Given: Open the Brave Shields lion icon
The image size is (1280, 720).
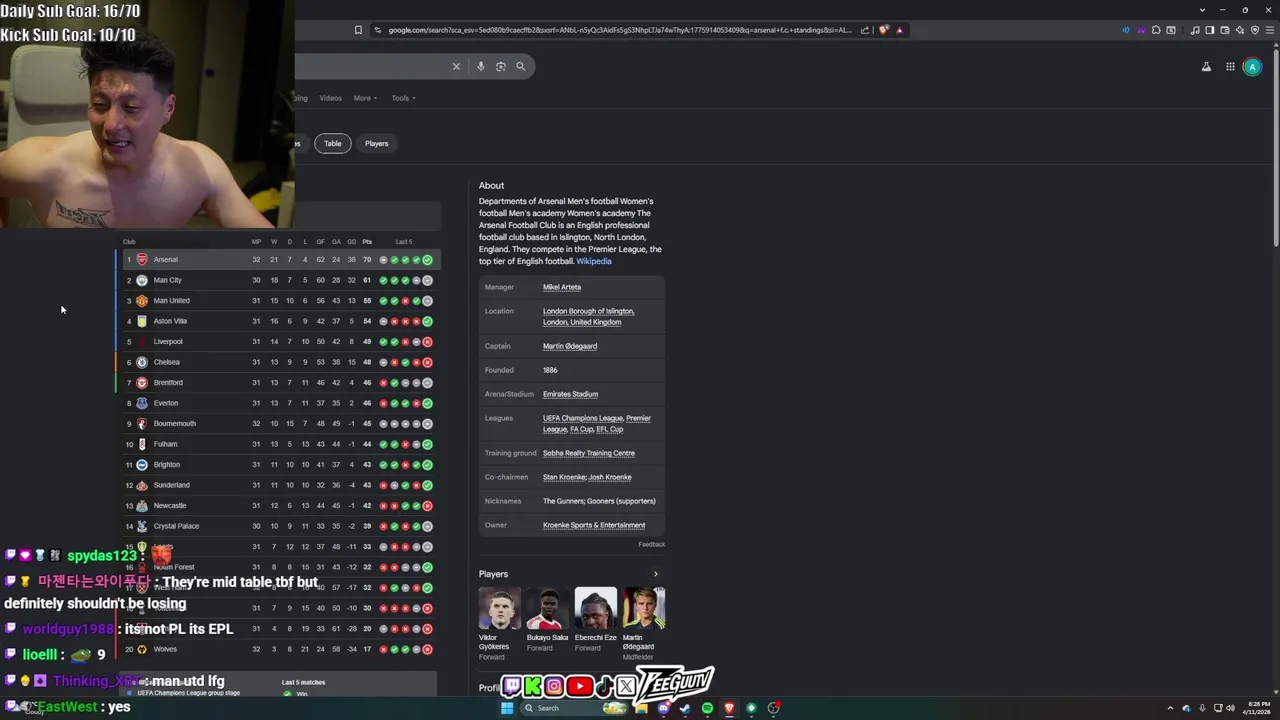Looking at the screenshot, I should [x=883, y=30].
